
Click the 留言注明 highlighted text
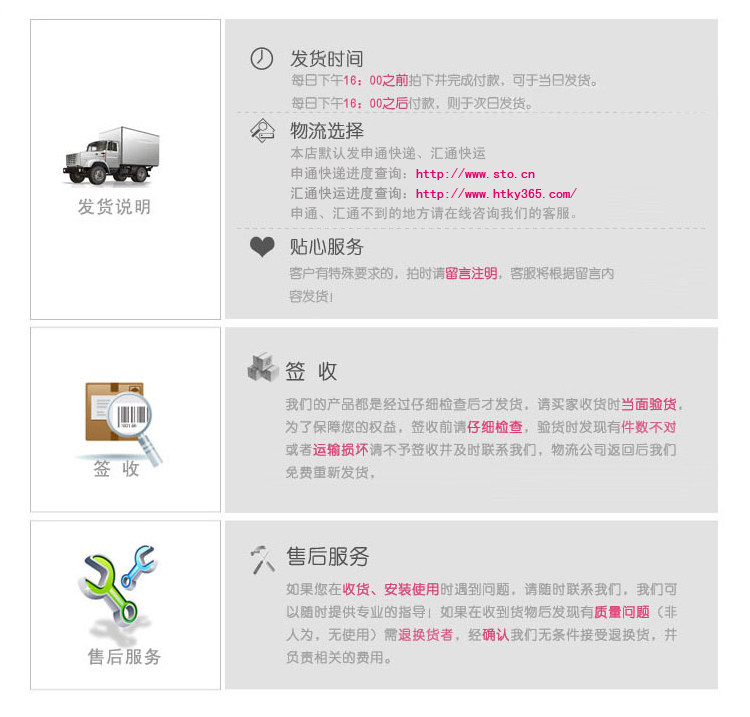pyautogui.click(x=470, y=273)
